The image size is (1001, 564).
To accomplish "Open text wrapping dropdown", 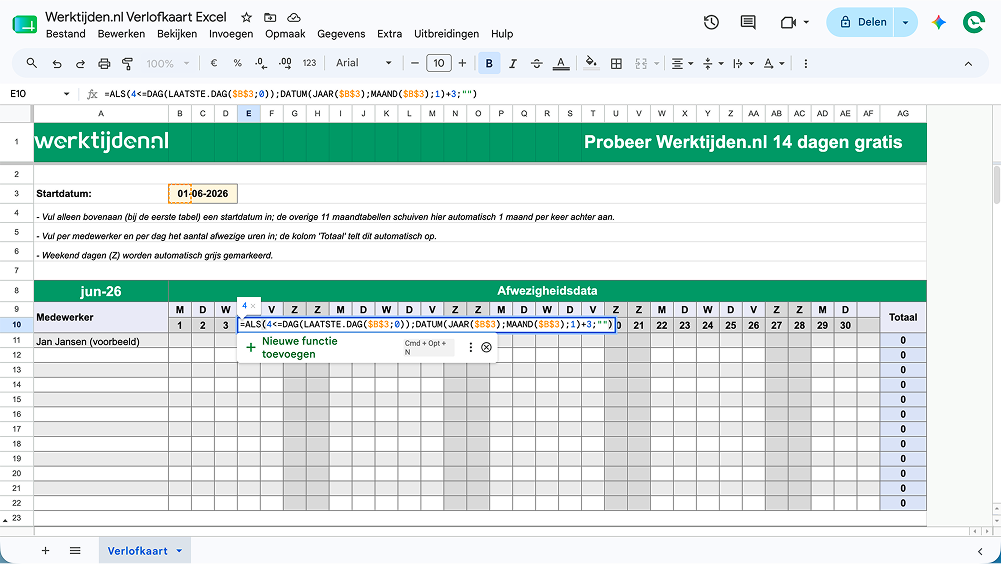I will point(743,63).
